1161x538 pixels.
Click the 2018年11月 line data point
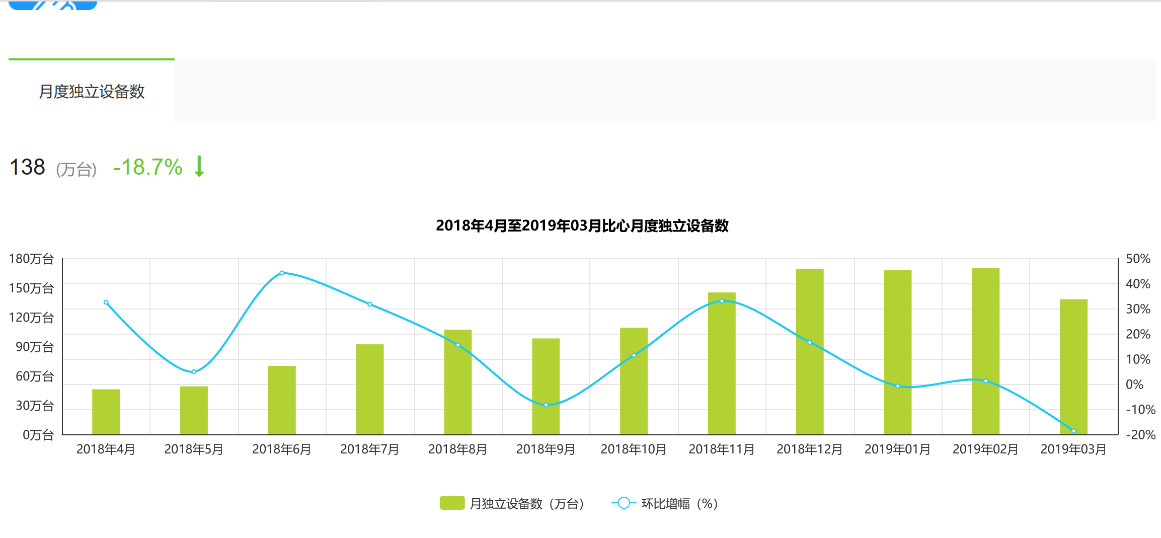click(722, 300)
